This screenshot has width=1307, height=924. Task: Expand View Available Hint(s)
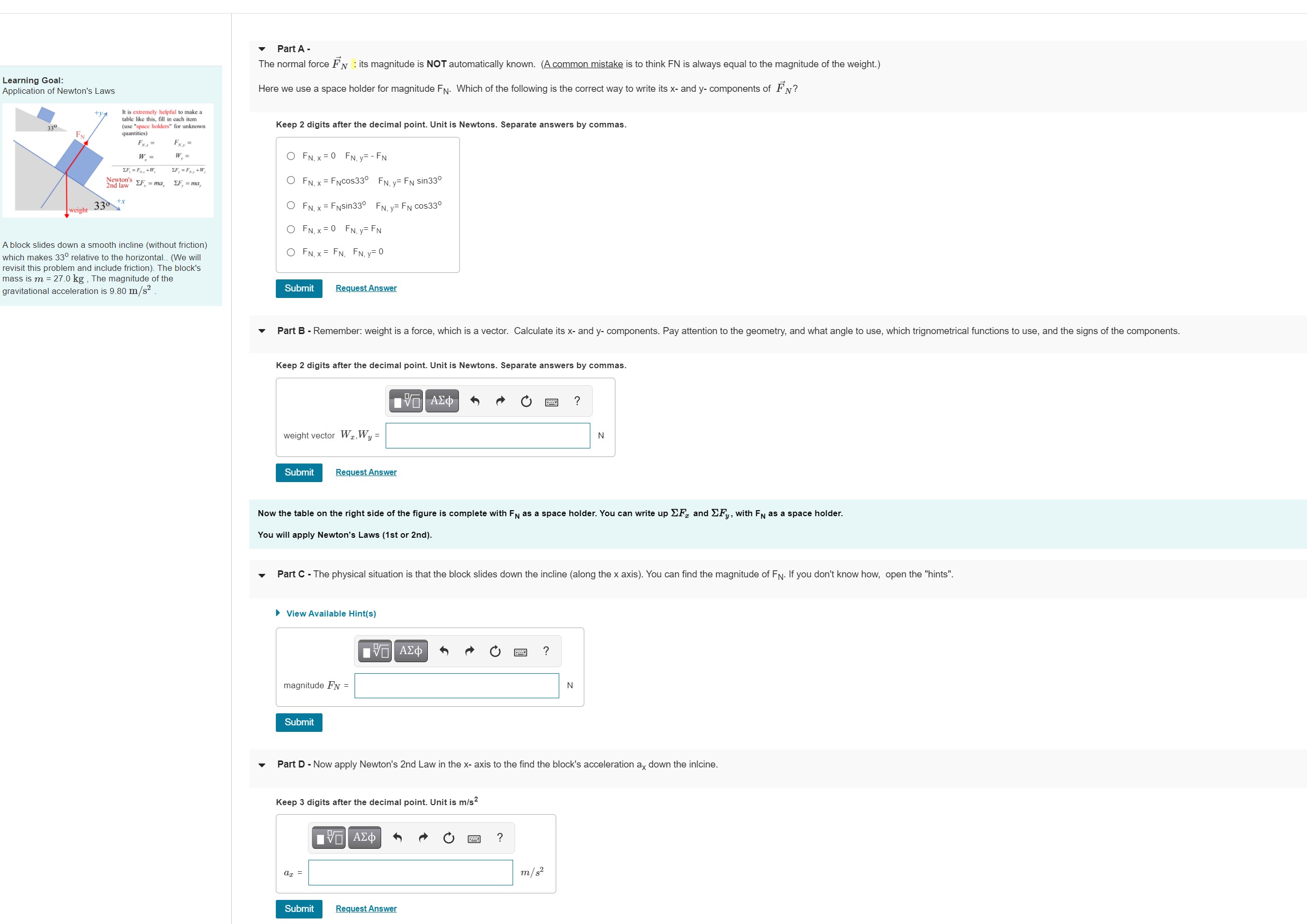click(331, 613)
